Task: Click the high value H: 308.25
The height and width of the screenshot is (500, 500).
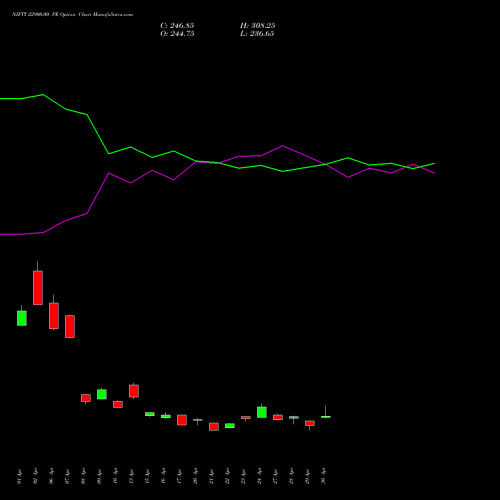Action: (x=257, y=25)
